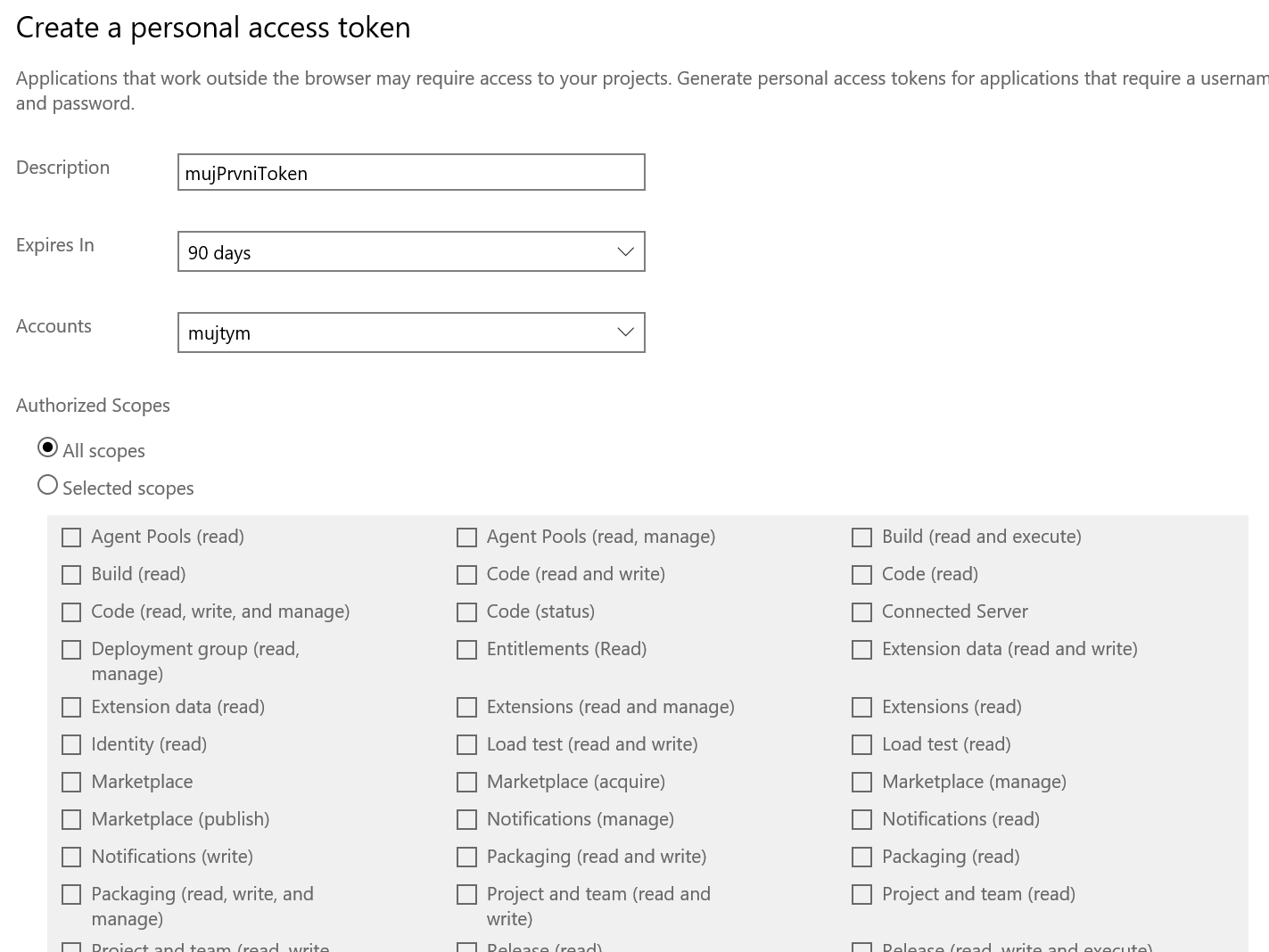Check the Connected Server checkbox

coord(861,612)
